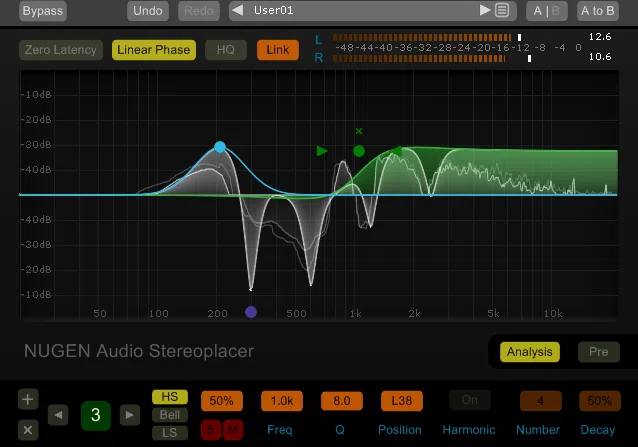Enable Harmonic On button
Image resolution: width=638 pixels, height=447 pixels.
470,400
